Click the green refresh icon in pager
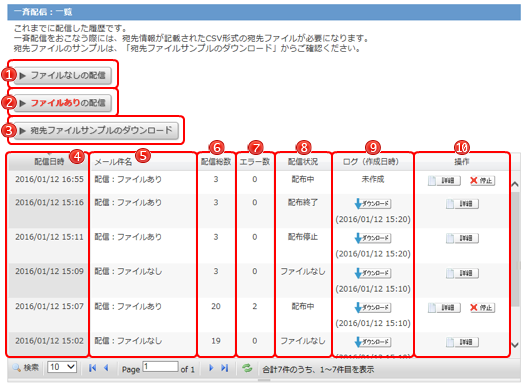This screenshot has height=385, width=531. 247,368
